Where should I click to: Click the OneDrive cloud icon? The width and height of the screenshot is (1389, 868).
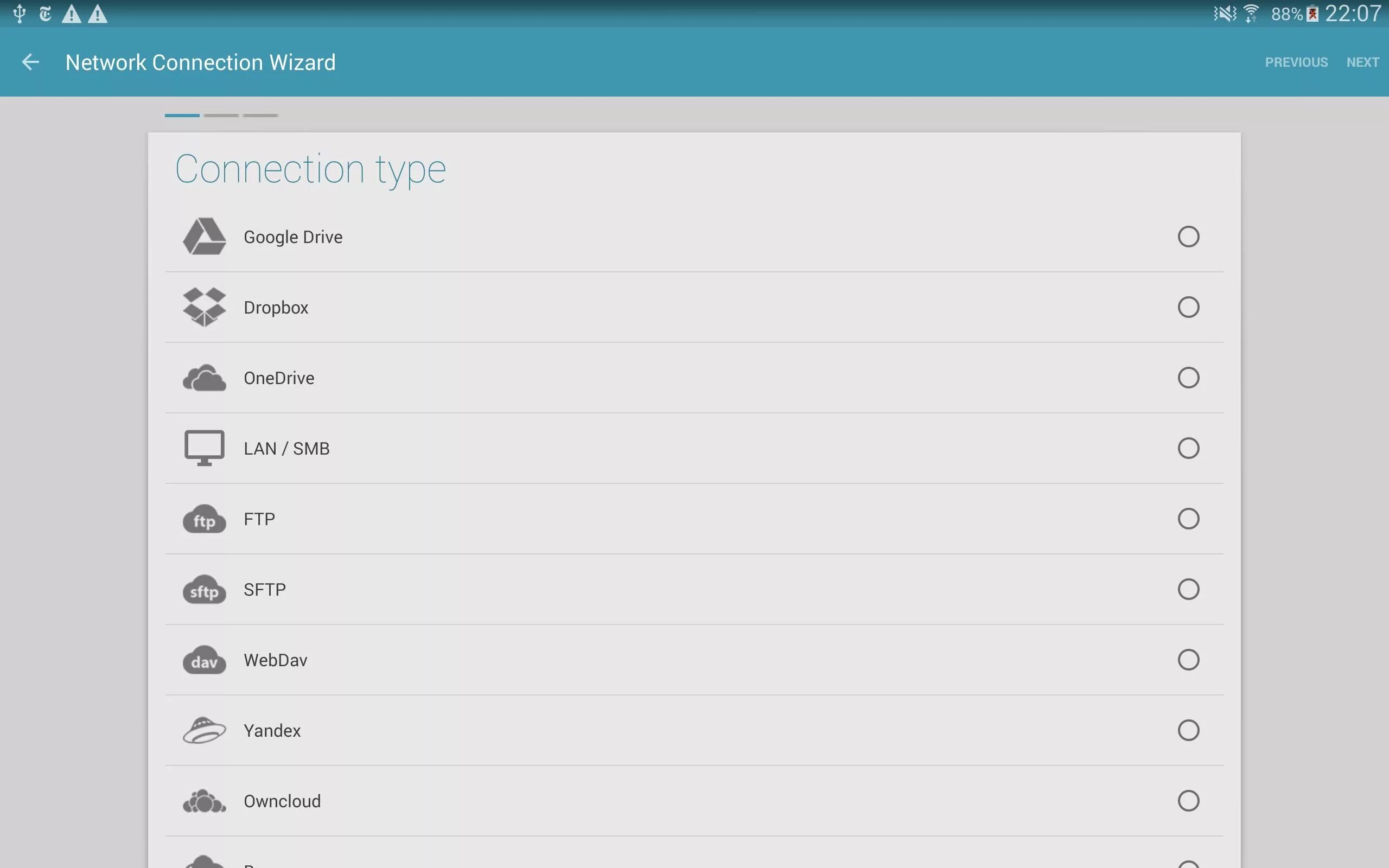point(205,378)
